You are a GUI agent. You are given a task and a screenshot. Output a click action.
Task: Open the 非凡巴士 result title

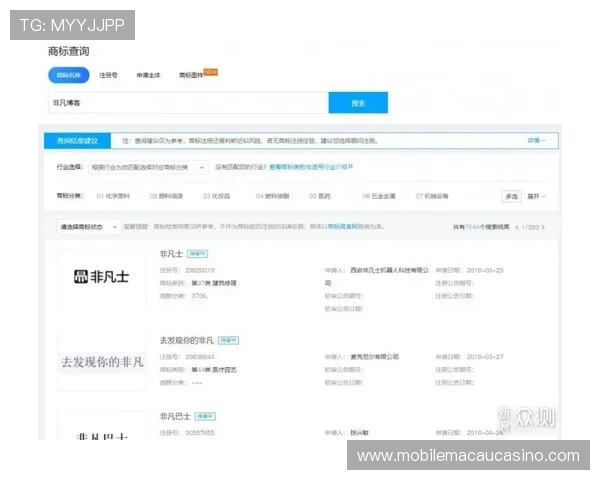175,416
